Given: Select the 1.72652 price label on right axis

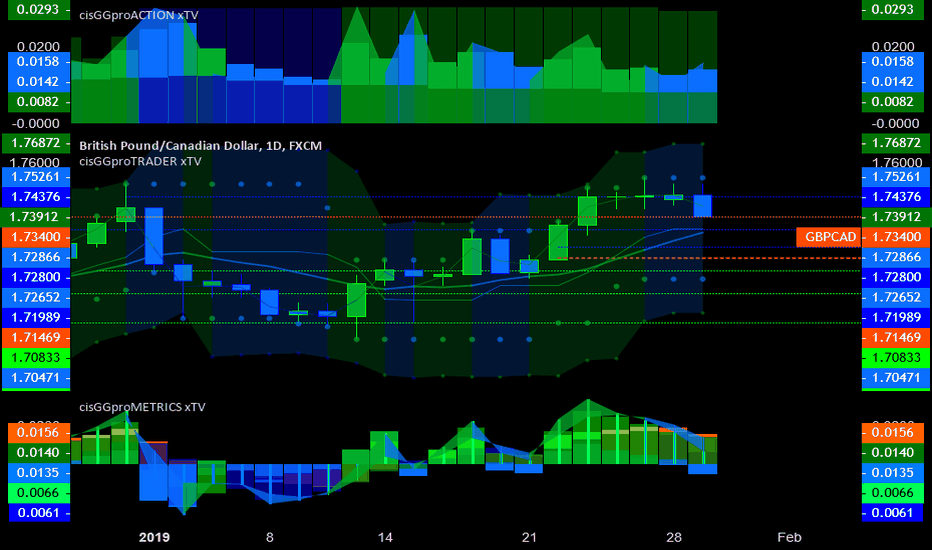Looking at the screenshot, I should [x=896, y=297].
